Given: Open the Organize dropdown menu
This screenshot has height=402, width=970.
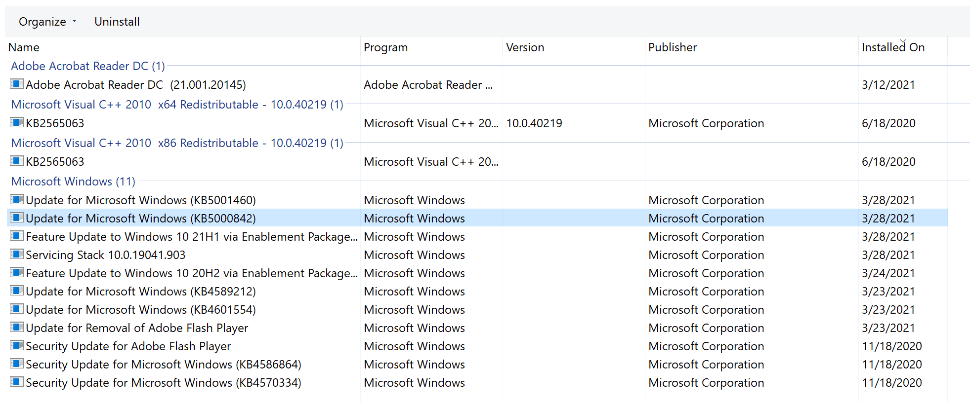Looking at the screenshot, I should pyautogui.click(x=48, y=22).
